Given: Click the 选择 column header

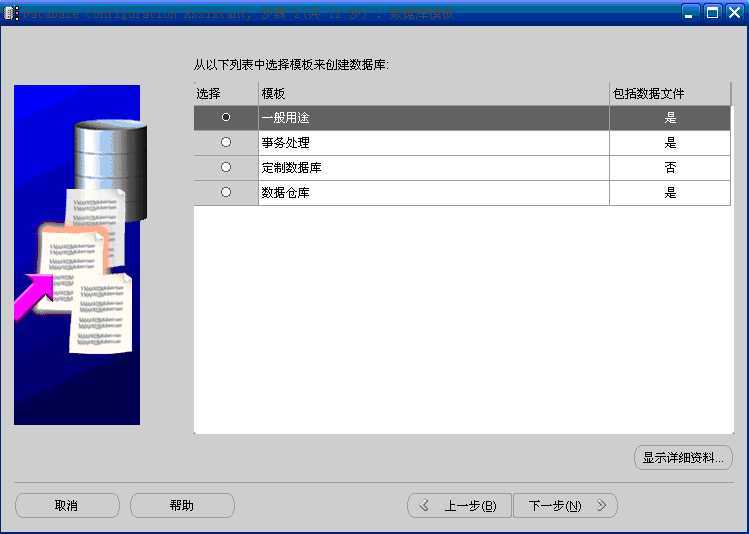Looking at the screenshot, I should tap(226, 94).
